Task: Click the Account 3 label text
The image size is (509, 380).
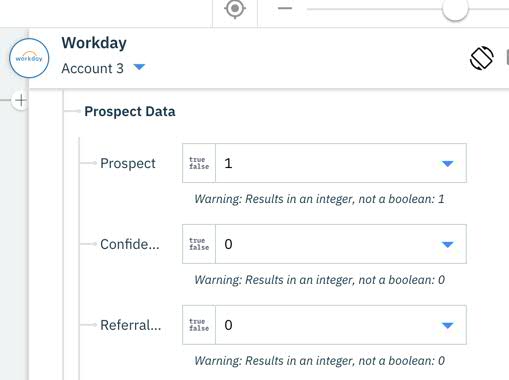Action: 93,68
